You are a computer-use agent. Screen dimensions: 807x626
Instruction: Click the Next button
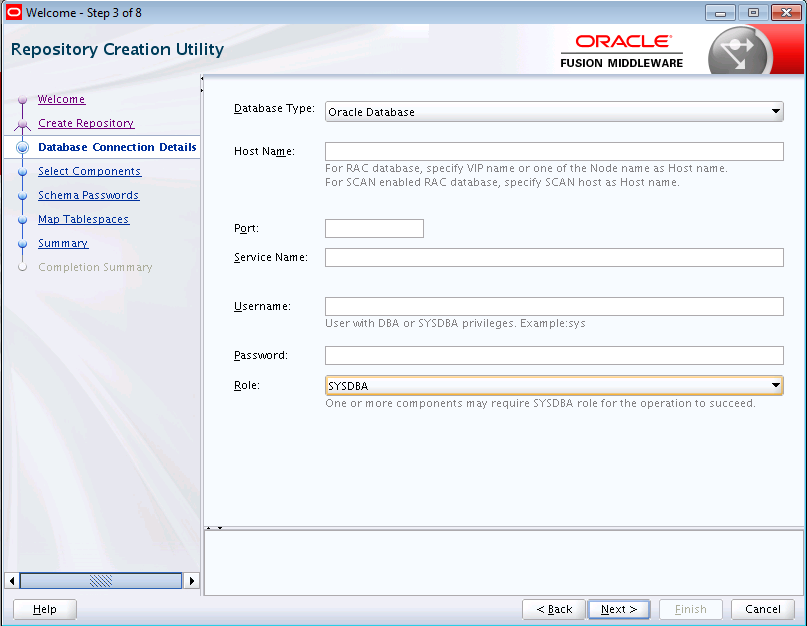619,610
